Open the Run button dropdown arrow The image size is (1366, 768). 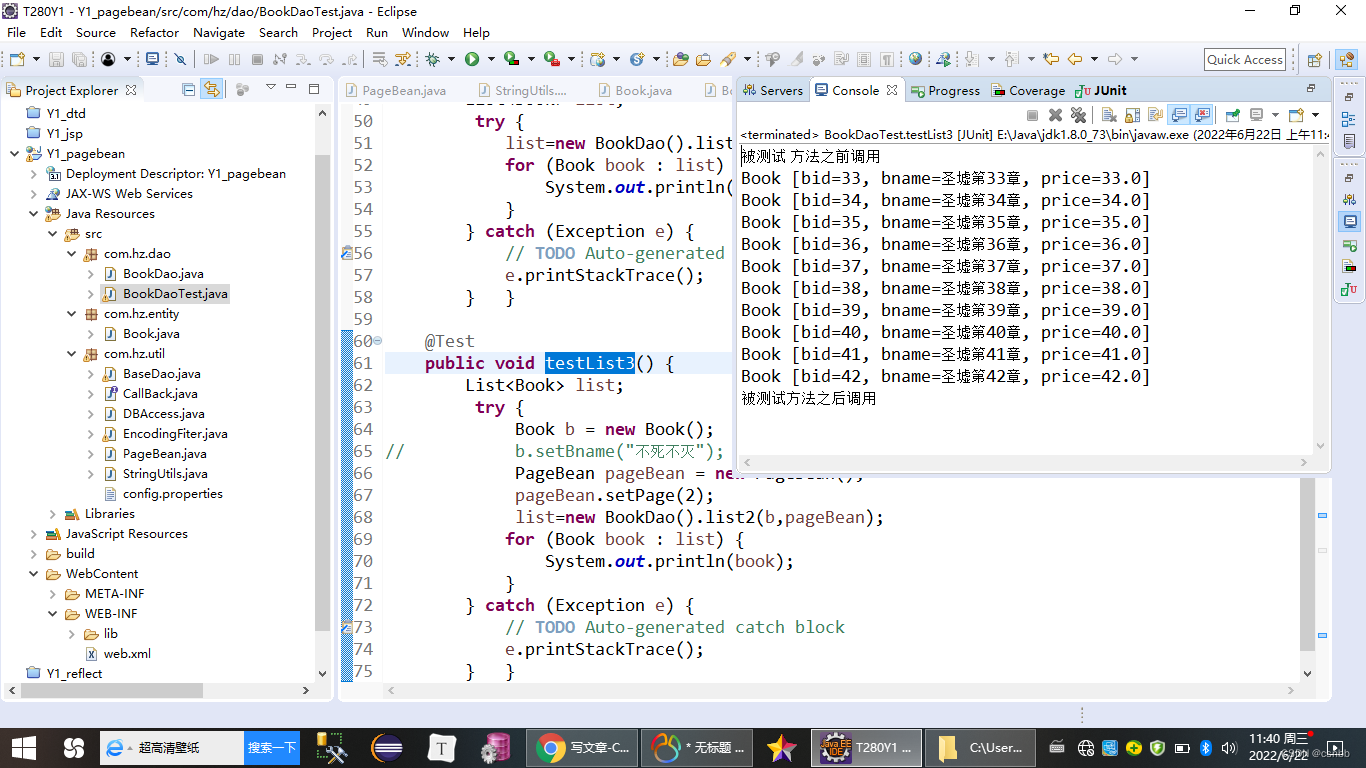pyautogui.click(x=491, y=59)
